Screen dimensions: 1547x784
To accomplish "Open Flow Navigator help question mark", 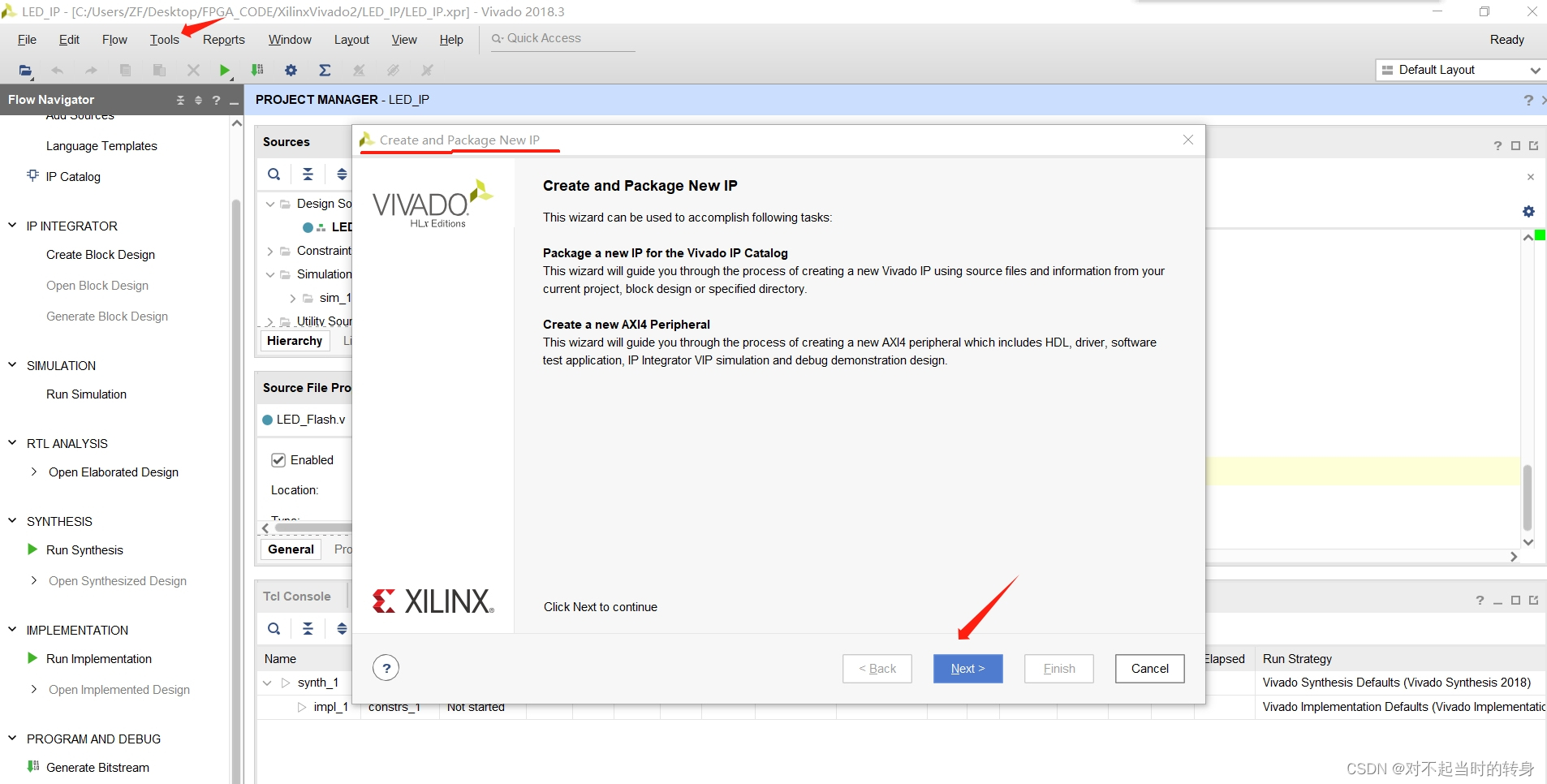I will coord(216,100).
